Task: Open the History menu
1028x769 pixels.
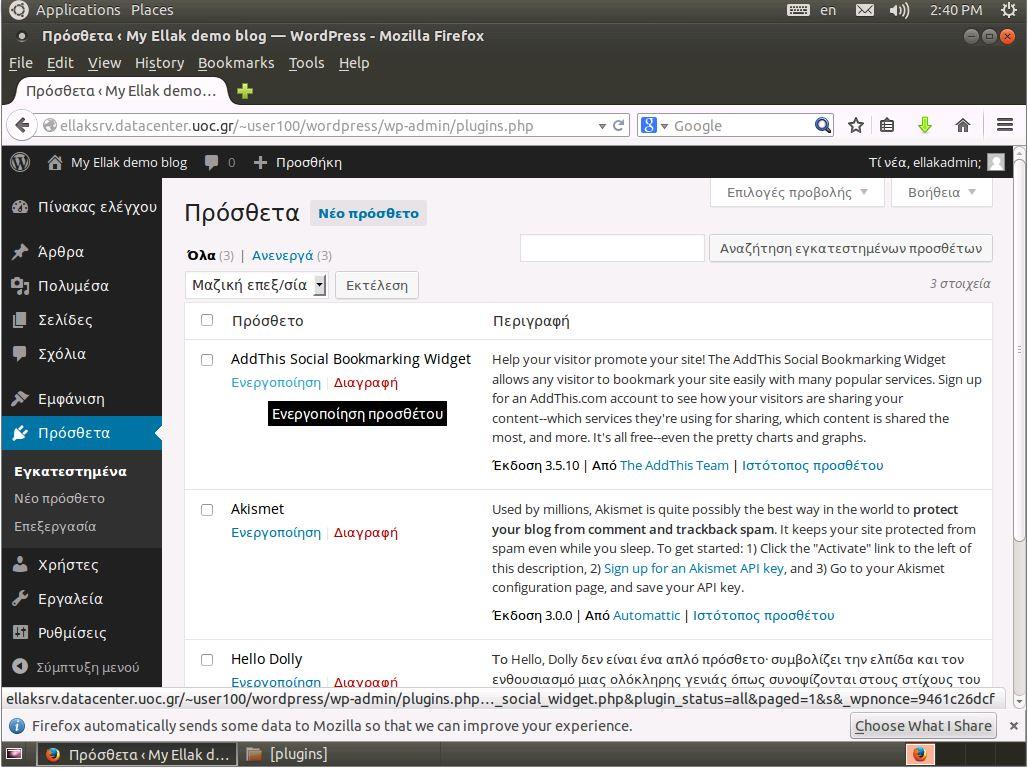Action: click(159, 63)
